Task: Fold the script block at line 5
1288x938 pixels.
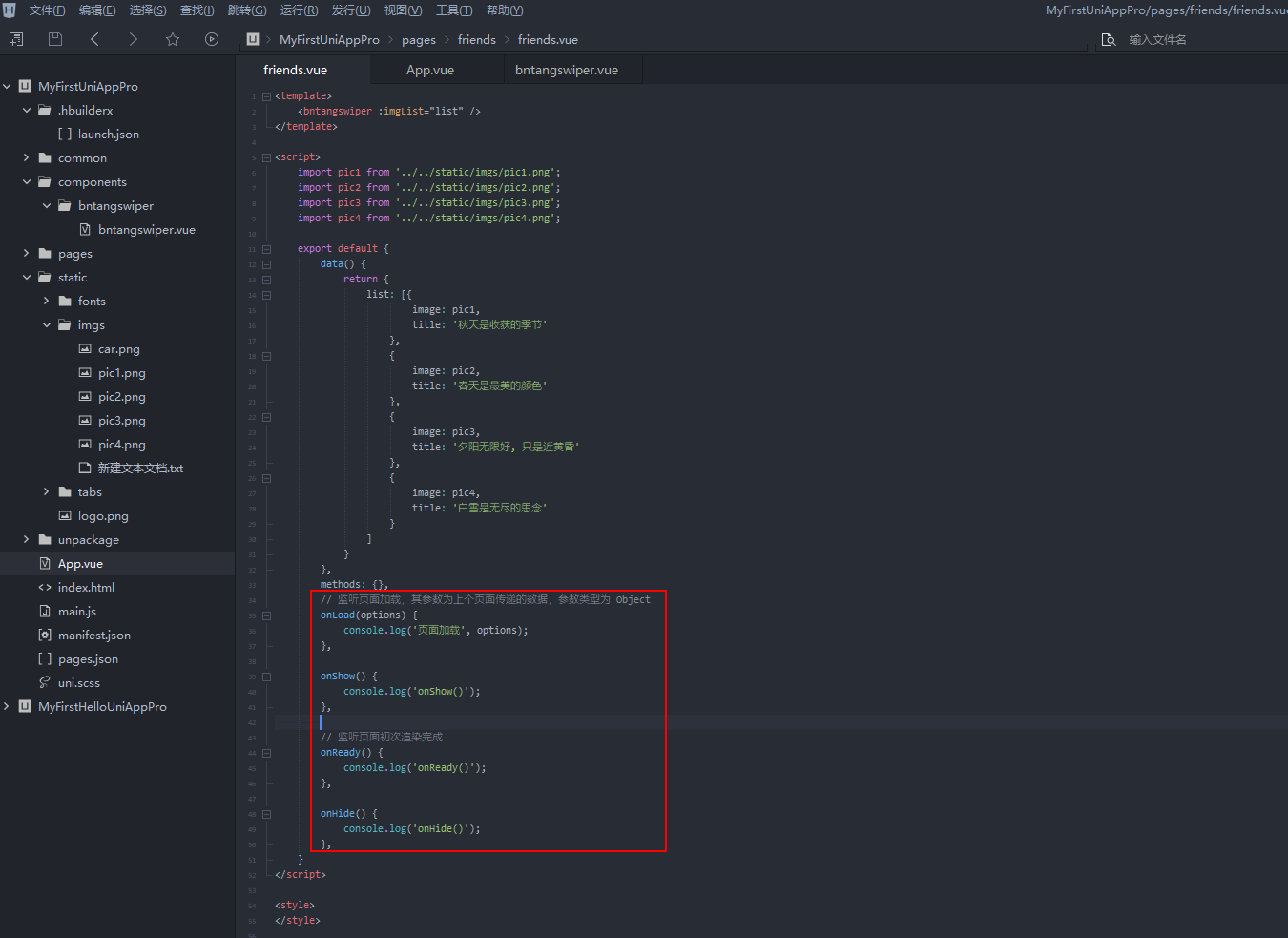Action: [267, 157]
